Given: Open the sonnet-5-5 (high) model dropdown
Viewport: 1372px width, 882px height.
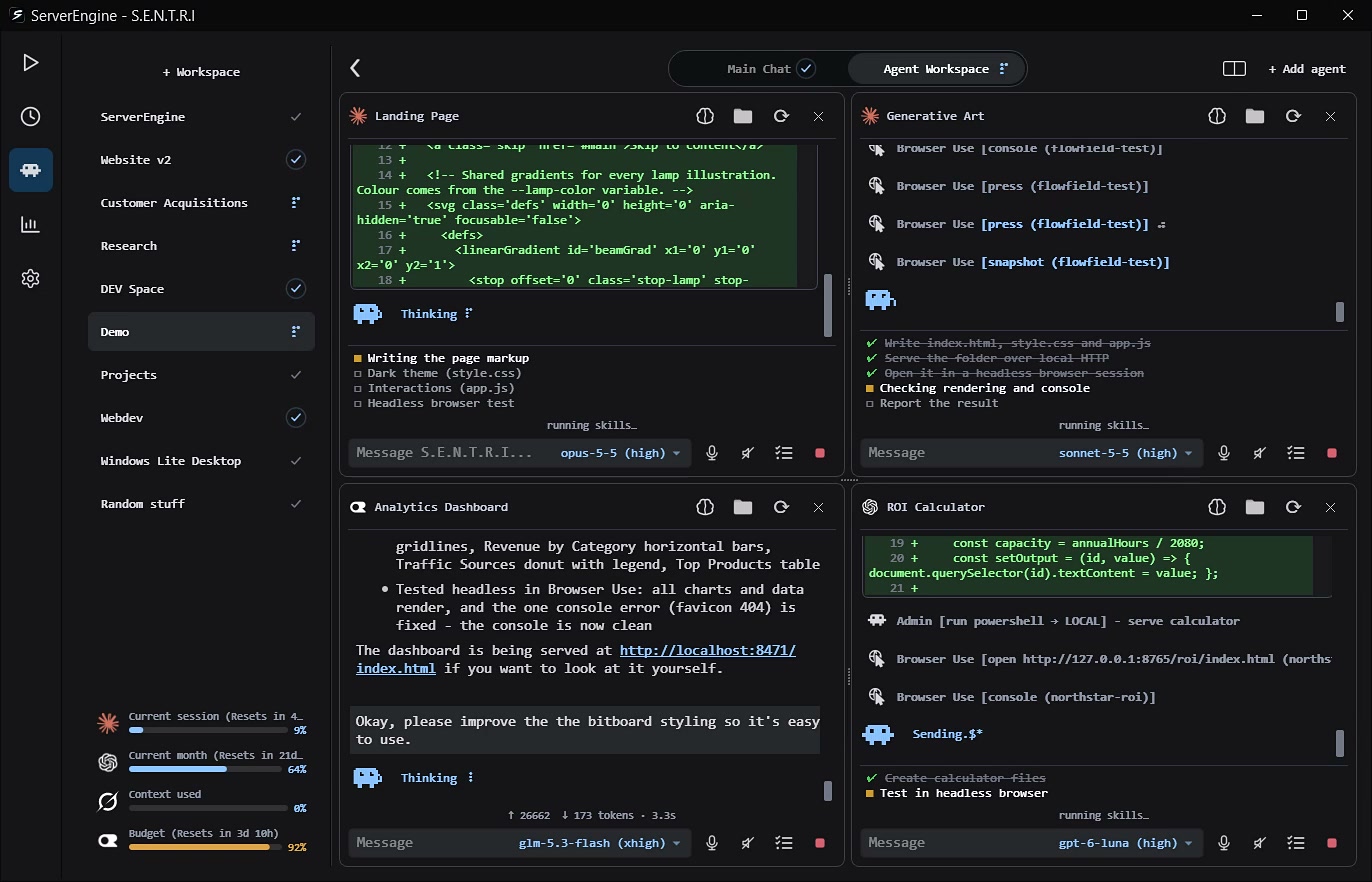Looking at the screenshot, I should click(x=1127, y=453).
